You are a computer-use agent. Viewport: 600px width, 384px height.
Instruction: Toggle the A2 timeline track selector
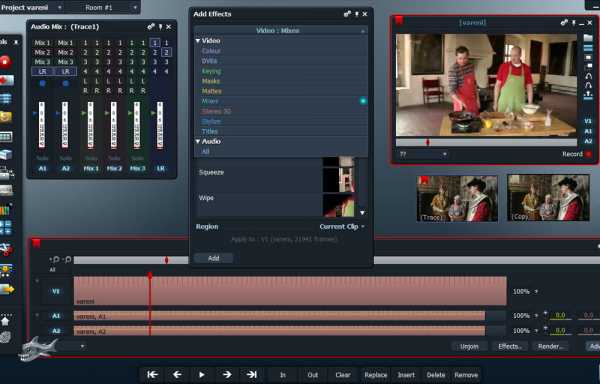pos(56,331)
